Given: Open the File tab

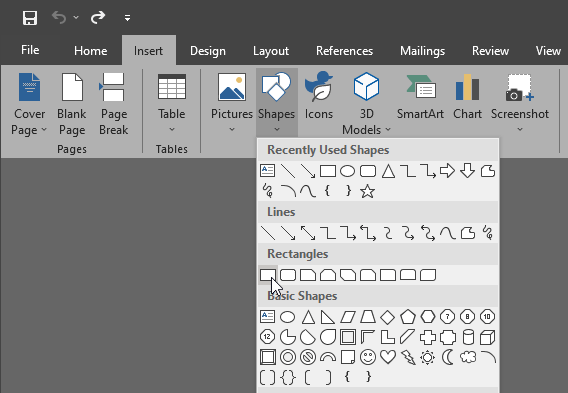Looking at the screenshot, I should pyautogui.click(x=30, y=50).
